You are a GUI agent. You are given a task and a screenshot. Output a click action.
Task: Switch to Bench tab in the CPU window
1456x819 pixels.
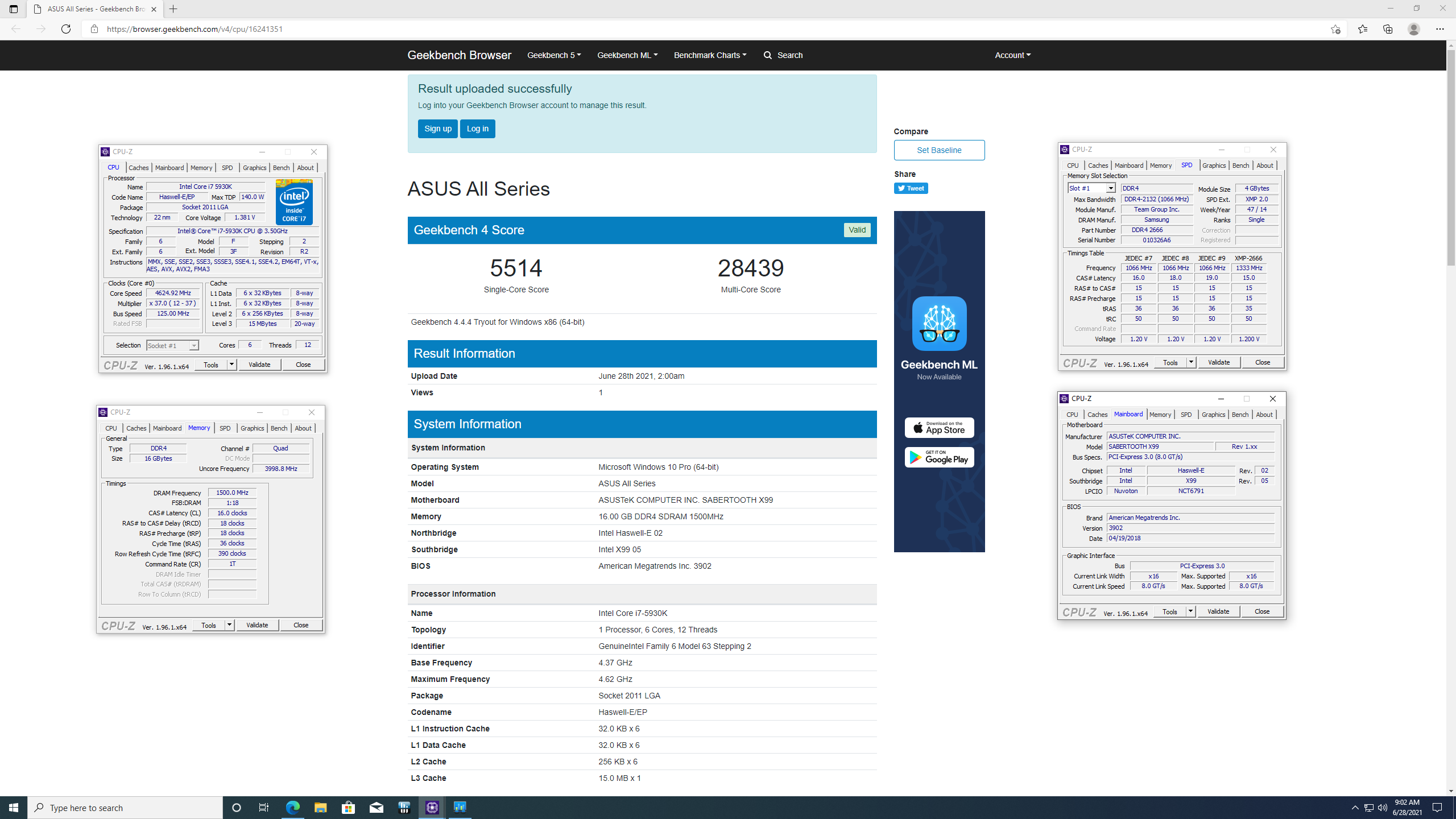click(281, 168)
